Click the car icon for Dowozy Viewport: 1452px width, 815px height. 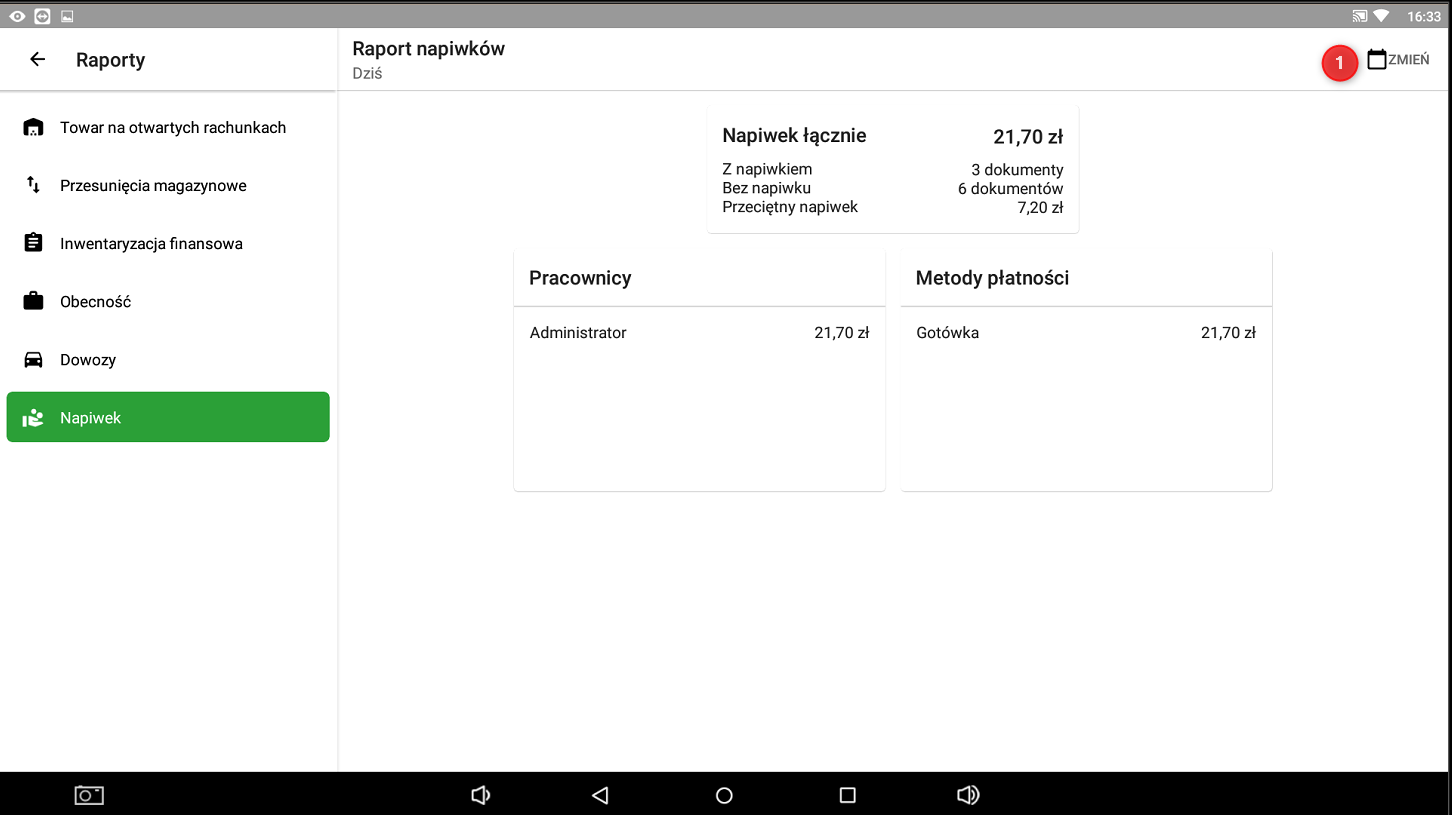[33, 360]
